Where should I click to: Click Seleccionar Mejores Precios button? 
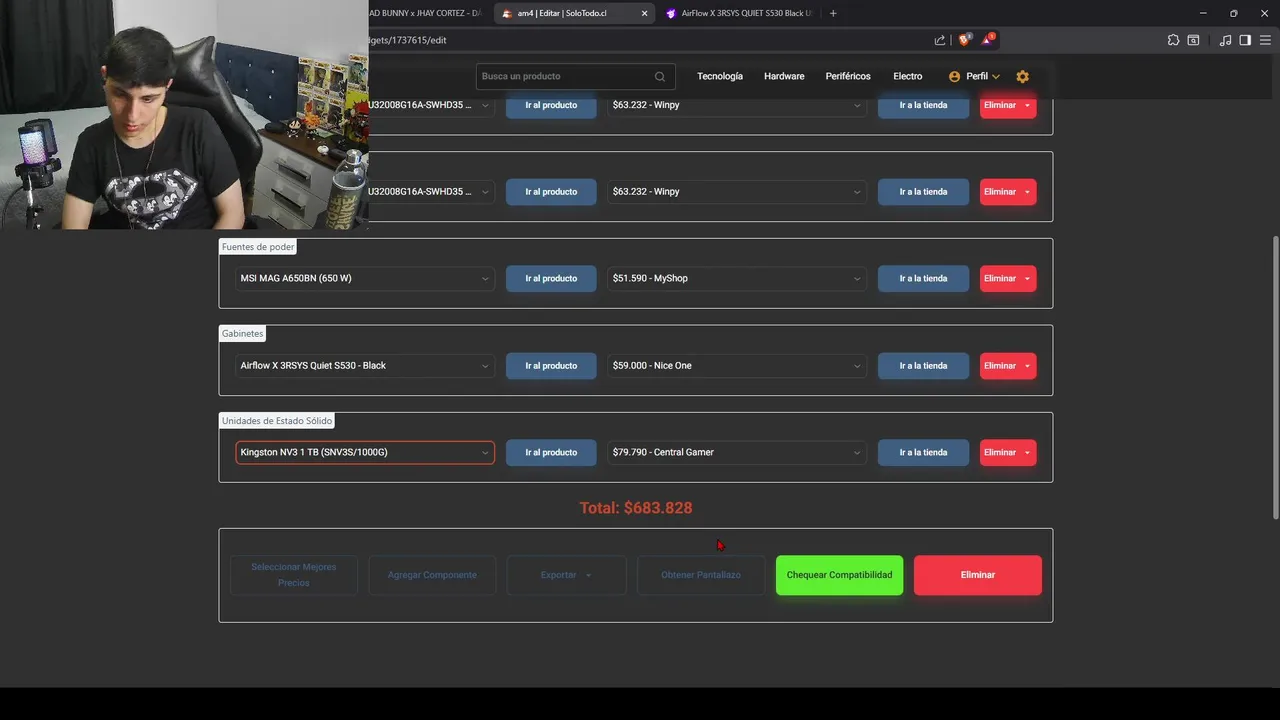(294, 575)
